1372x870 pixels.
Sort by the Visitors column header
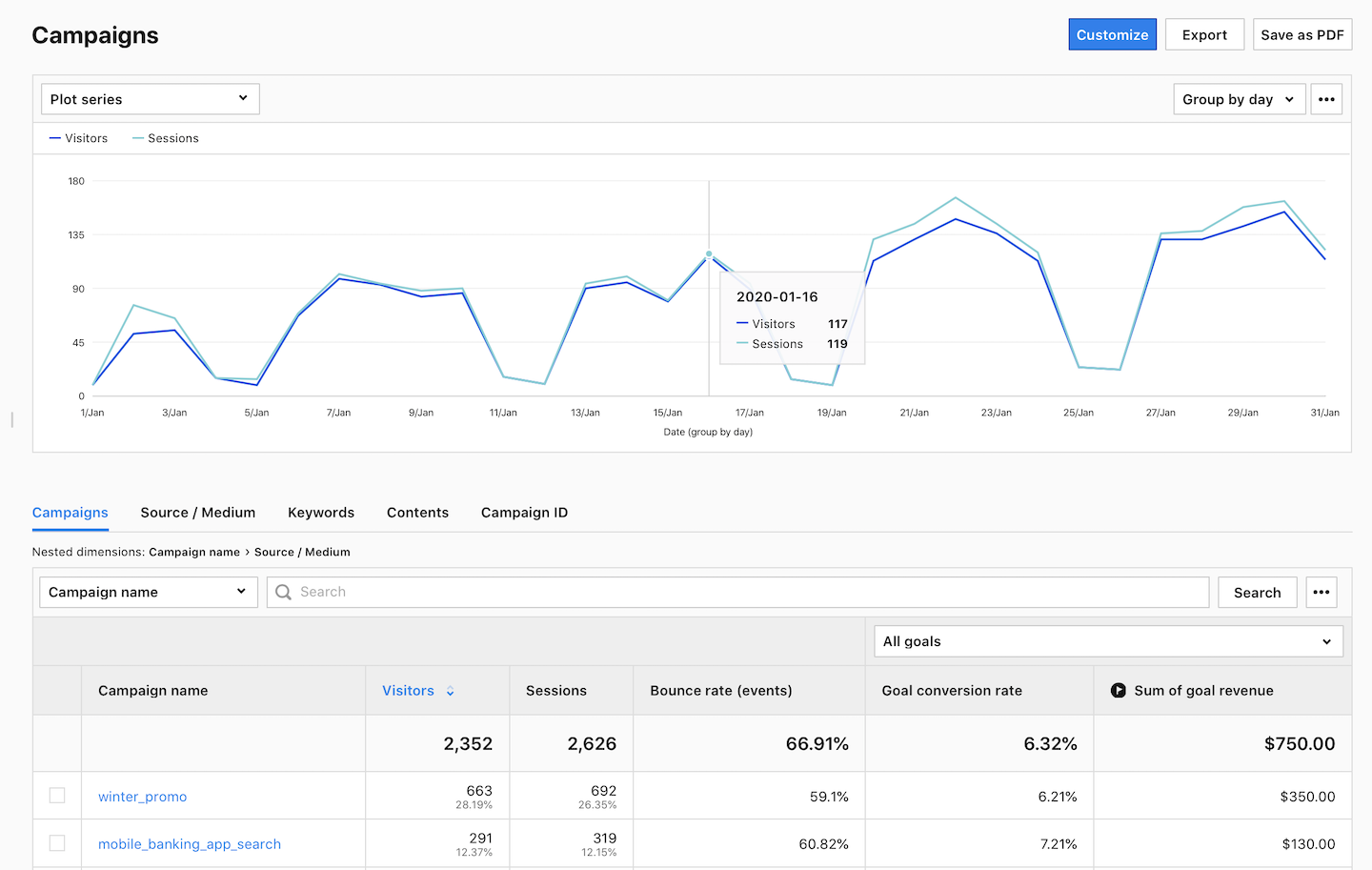(x=408, y=691)
